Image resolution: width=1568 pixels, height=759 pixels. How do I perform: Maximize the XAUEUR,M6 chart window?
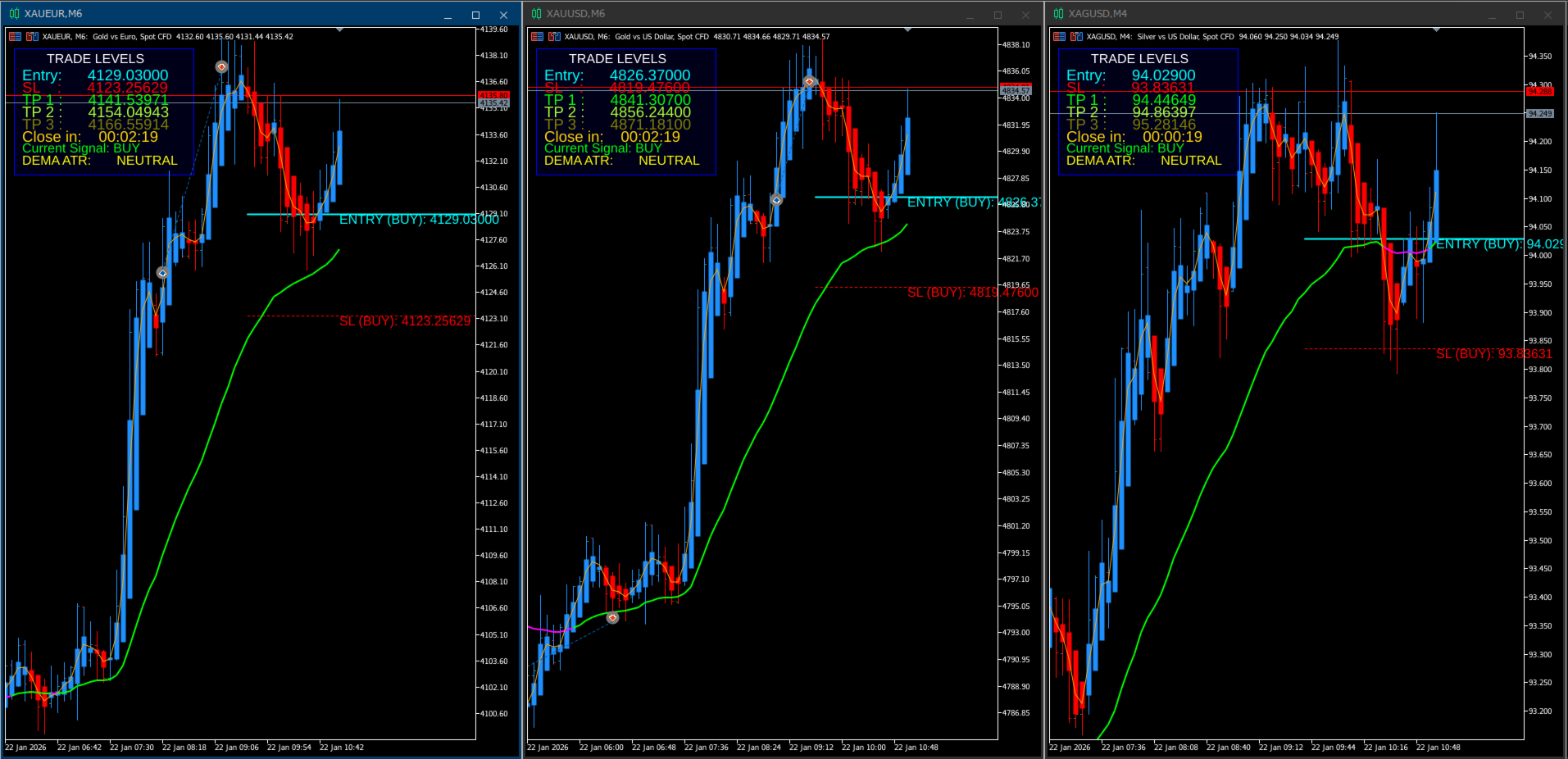475,15
